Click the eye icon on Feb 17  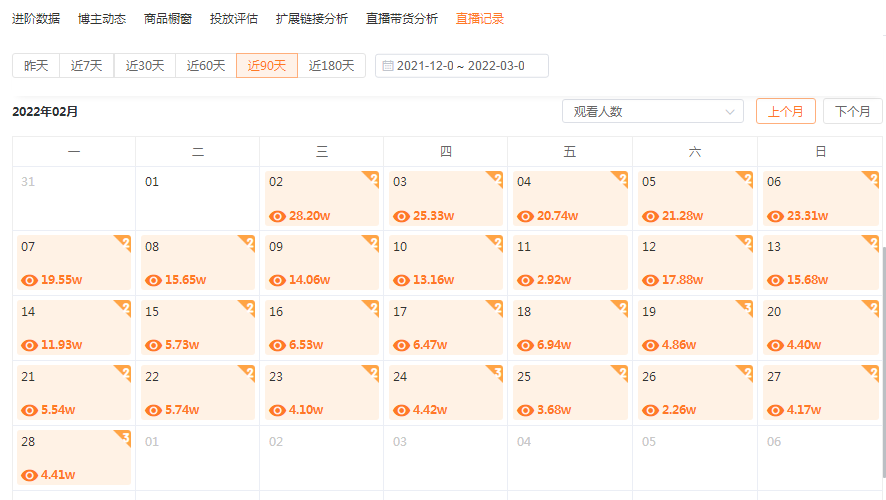pos(401,345)
